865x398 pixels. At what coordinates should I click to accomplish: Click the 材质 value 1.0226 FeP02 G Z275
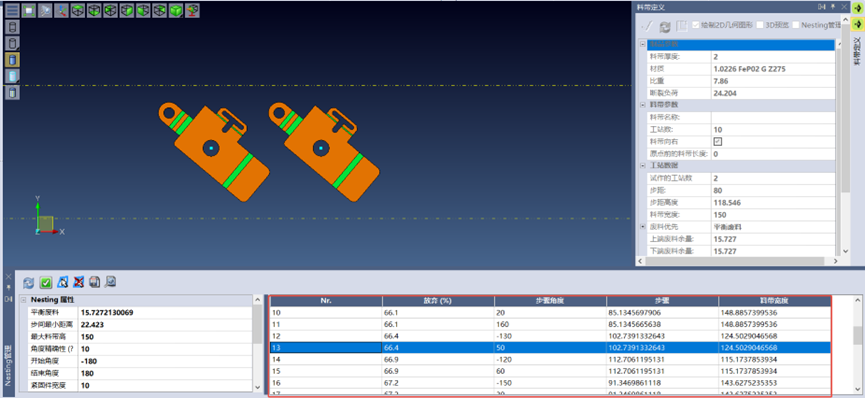point(772,68)
